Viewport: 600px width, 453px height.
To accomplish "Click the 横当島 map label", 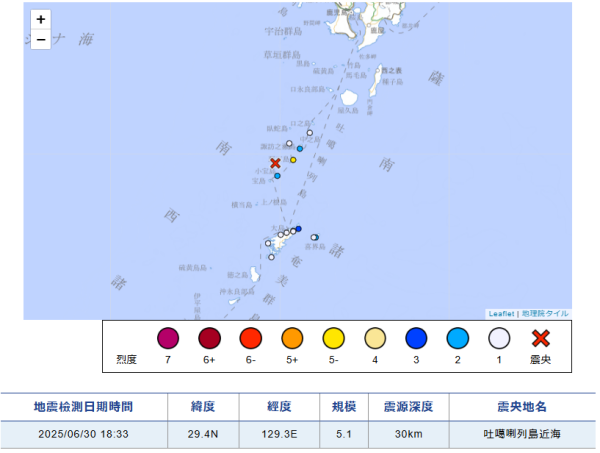I will [x=242, y=205].
